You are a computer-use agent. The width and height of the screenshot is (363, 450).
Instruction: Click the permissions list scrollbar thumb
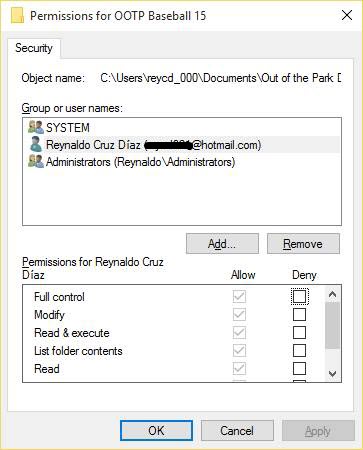tap(332, 325)
